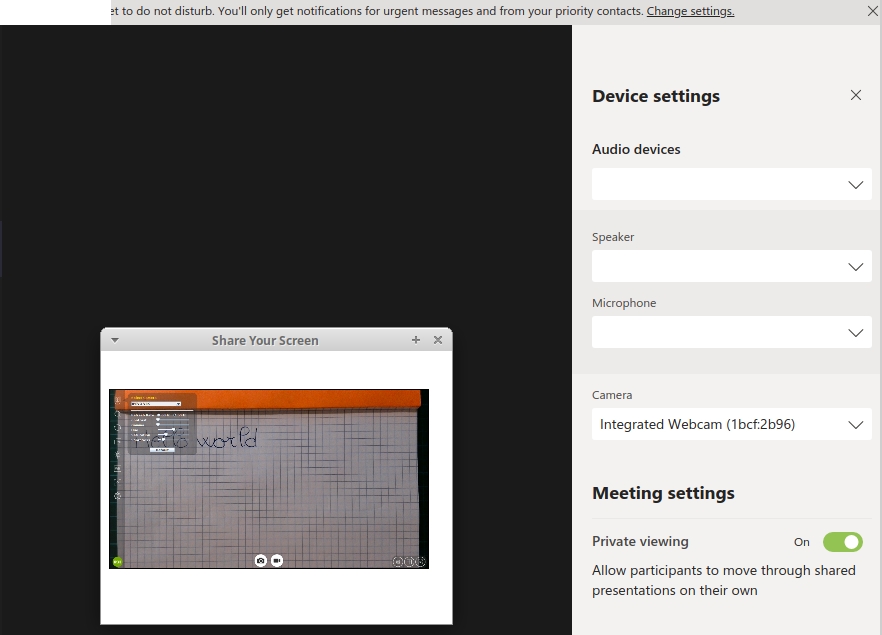
Task: Expand the Audio devices dropdown
Action: [731, 184]
